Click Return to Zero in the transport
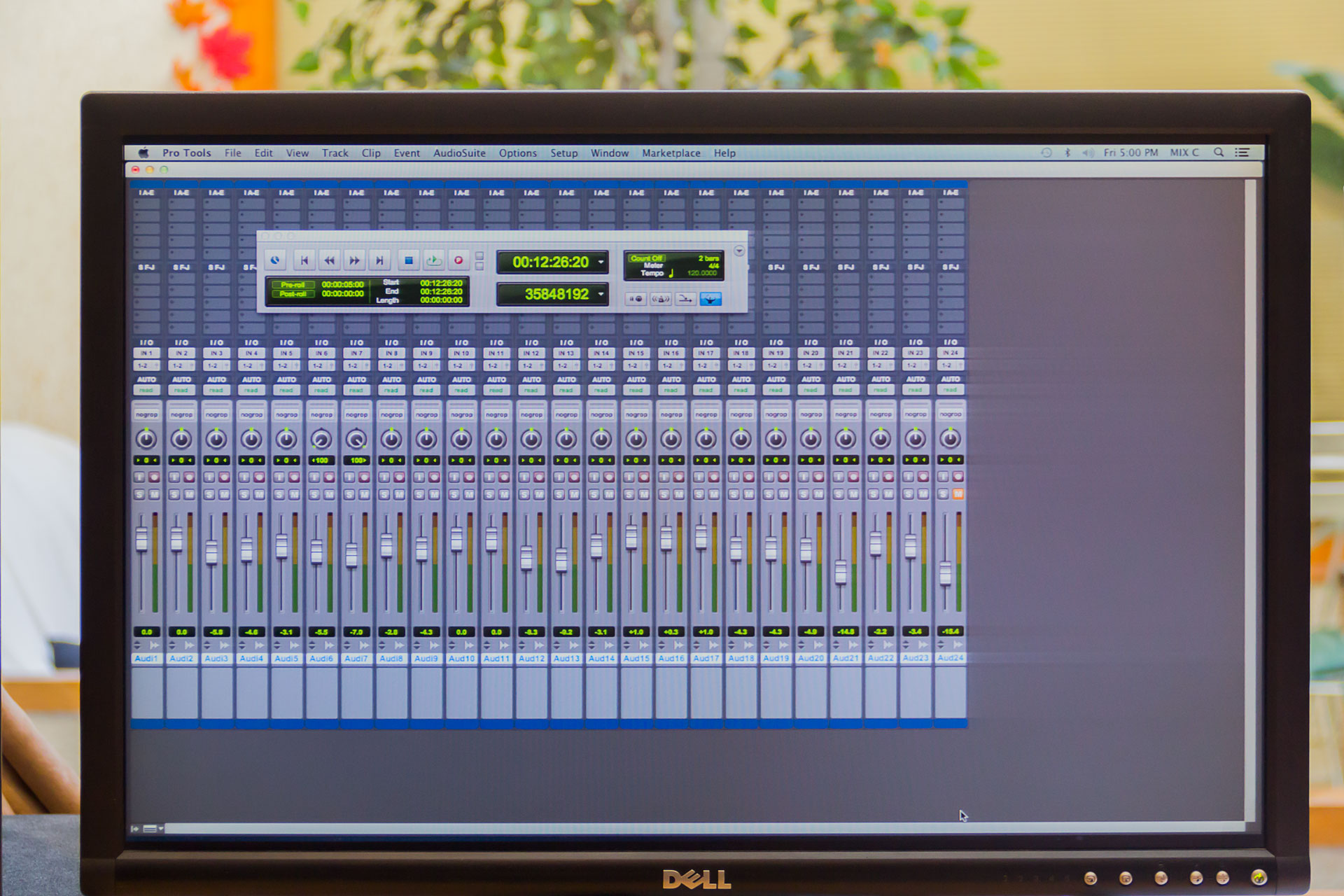 tap(304, 260)
